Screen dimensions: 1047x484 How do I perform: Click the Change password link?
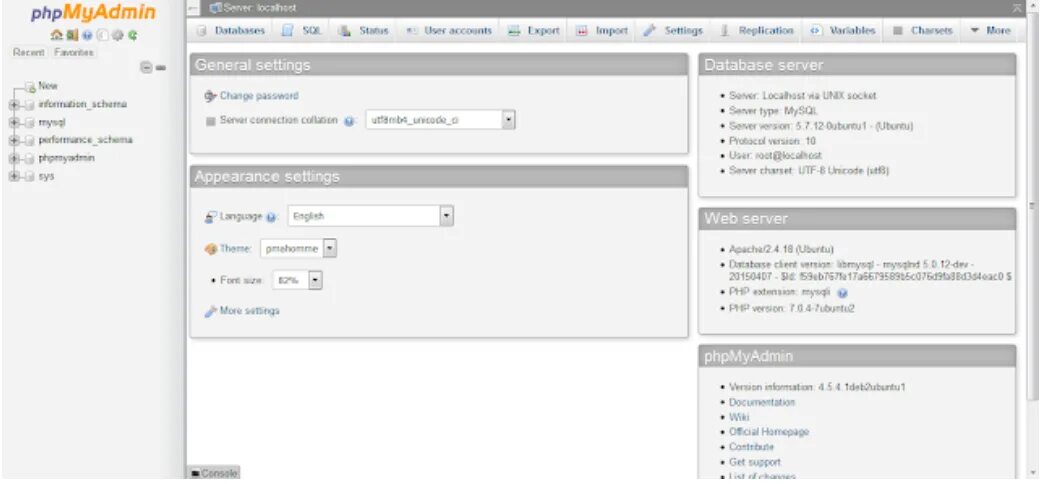tap(259, 96)
